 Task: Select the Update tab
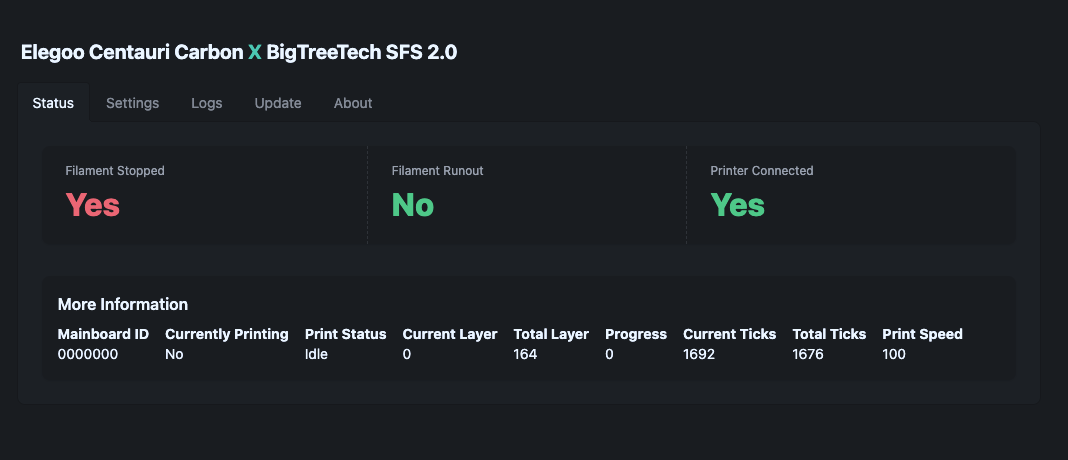tap(278, 103)
